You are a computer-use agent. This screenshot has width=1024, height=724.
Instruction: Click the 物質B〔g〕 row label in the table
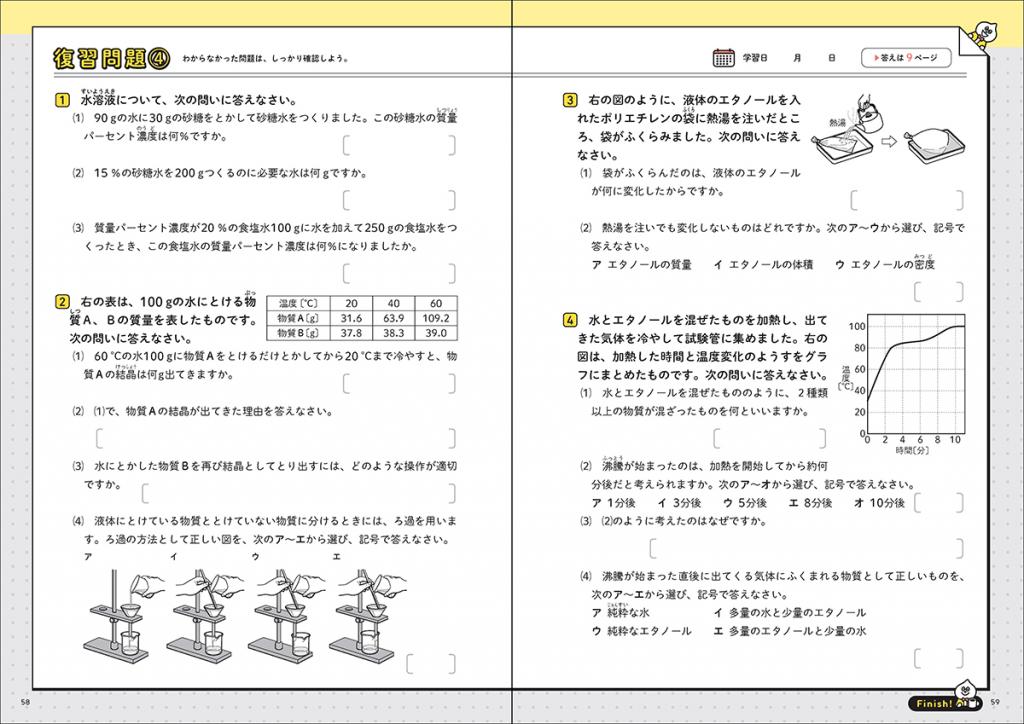tap(298, 333)
